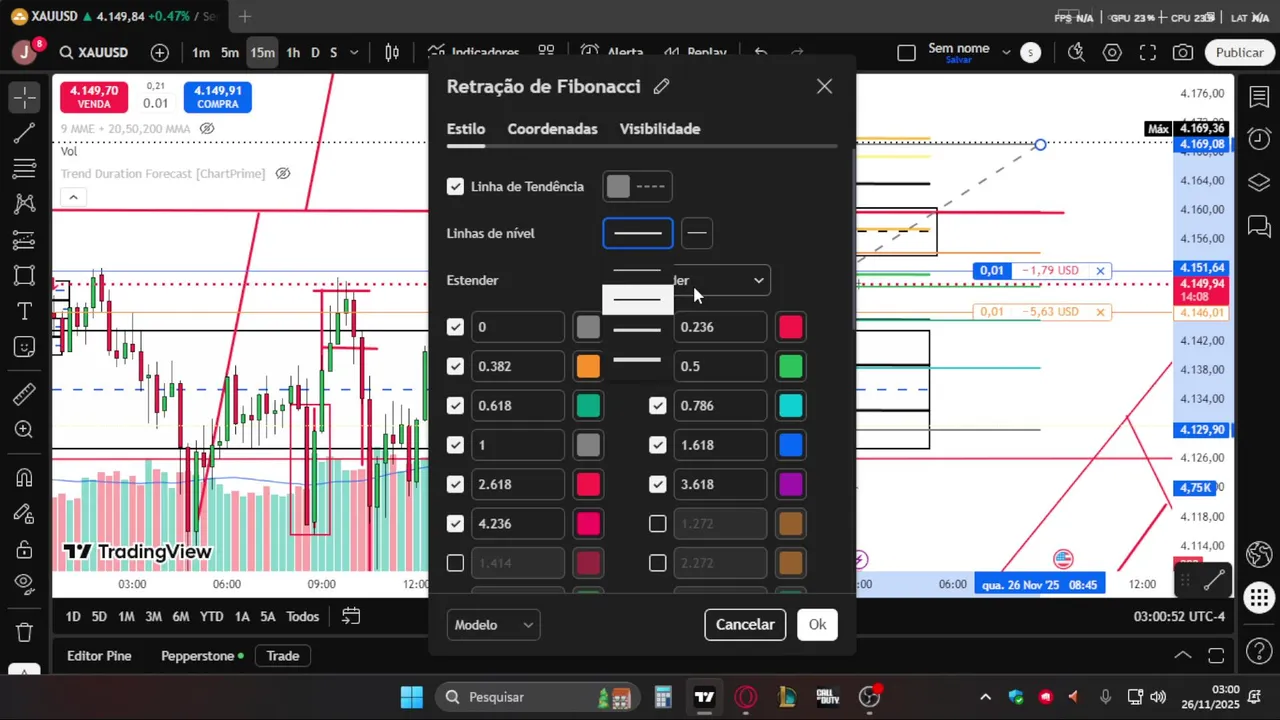Uncheck the 0.618 level checkbox
Viewport: 1280px width, 720px height.
point(455,405)
